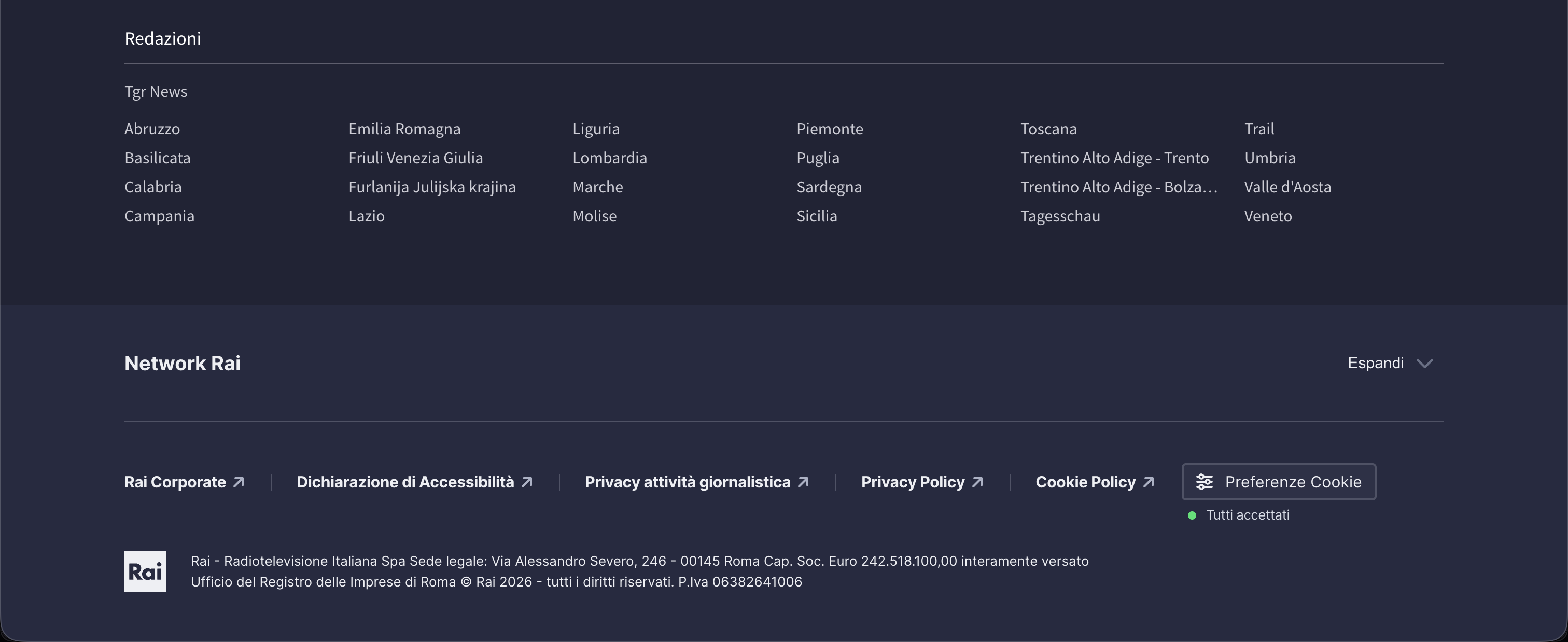Open the Emilia Romagna newsroom
1568x642 pixels.
tap(405, 129)
